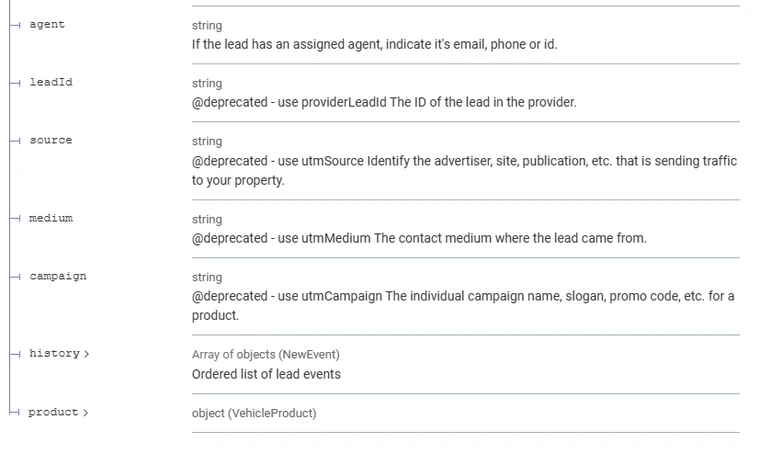Click the product property label
The image size is (760, 454).
[53, 412]
